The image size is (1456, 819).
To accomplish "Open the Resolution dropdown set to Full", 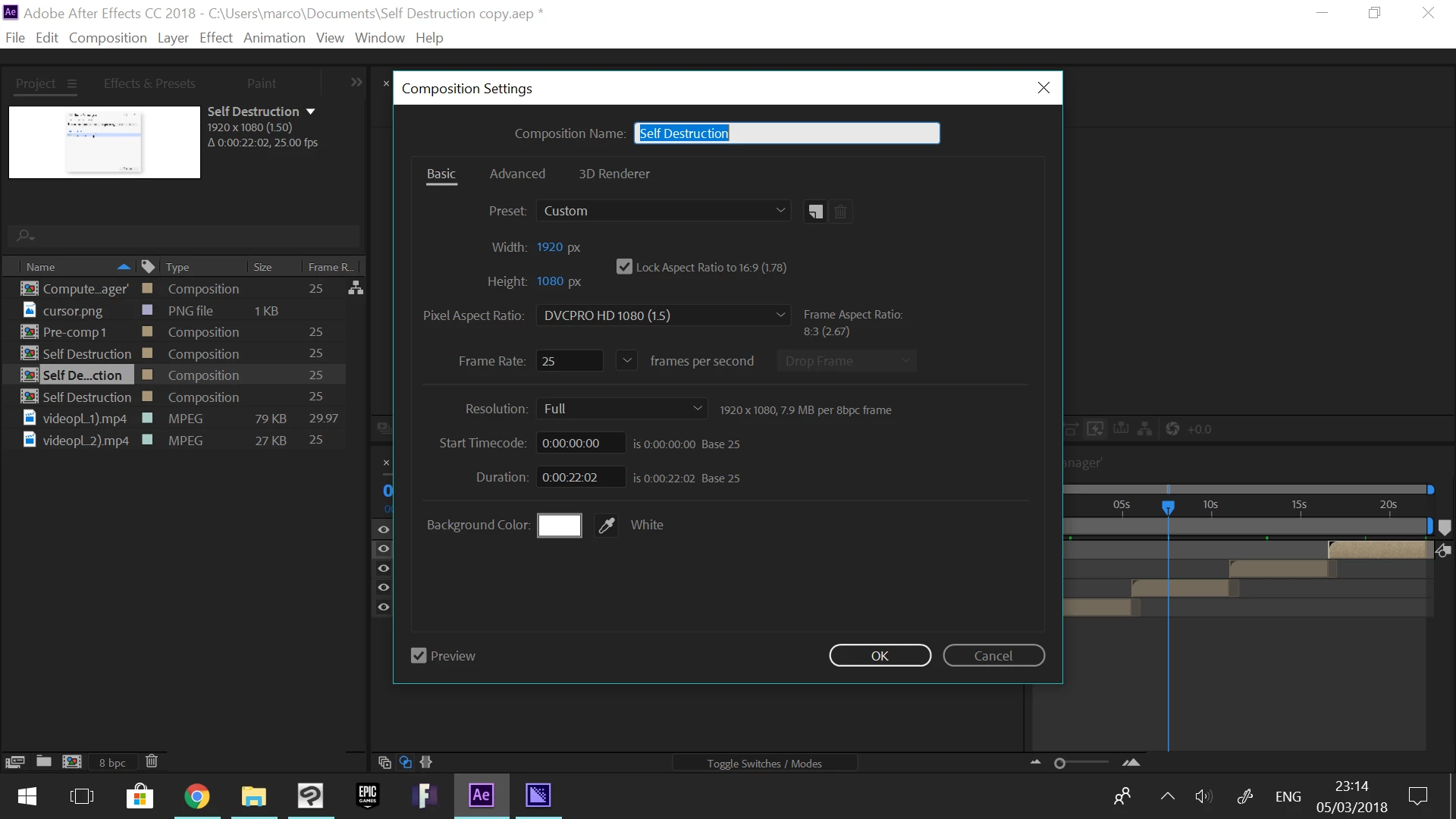I will pyautogui.click(x=622, y=409).
